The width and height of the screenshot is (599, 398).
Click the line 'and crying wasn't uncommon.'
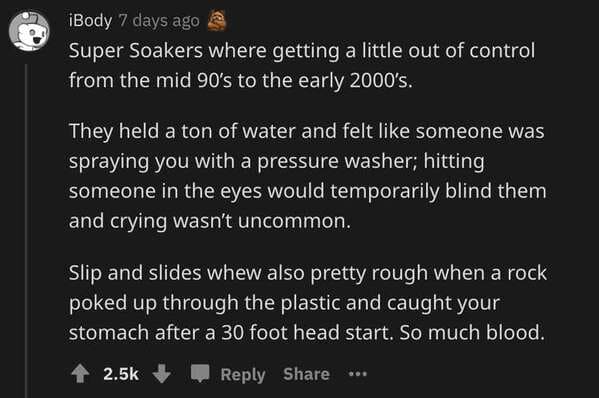(210, 221)
